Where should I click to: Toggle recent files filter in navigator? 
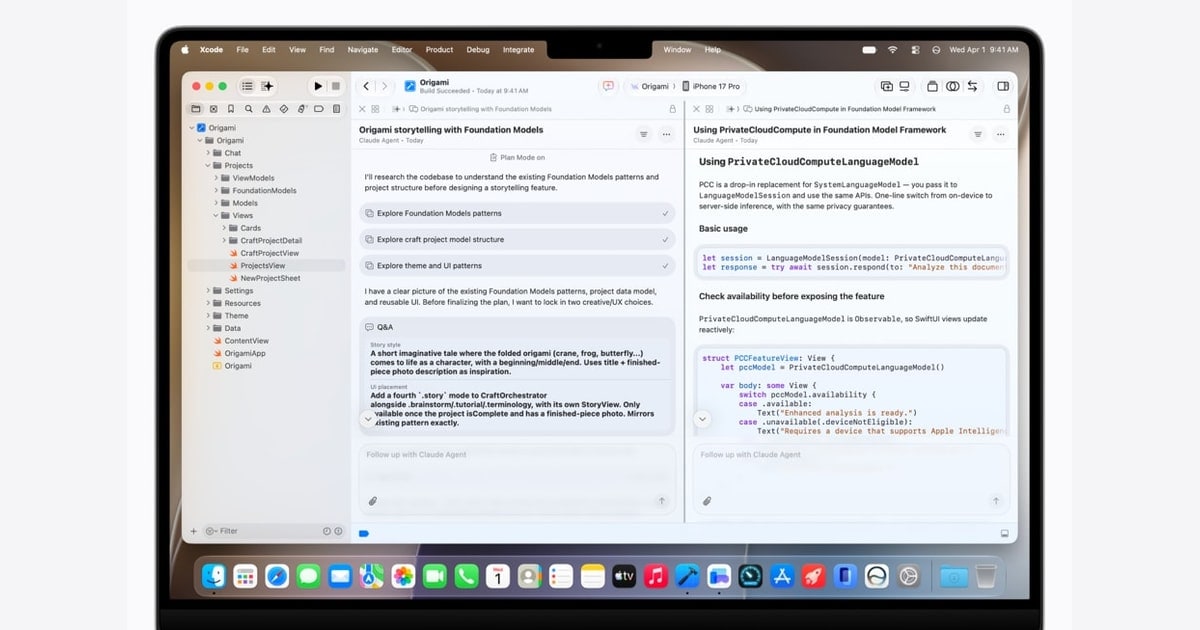click(326, 531)
